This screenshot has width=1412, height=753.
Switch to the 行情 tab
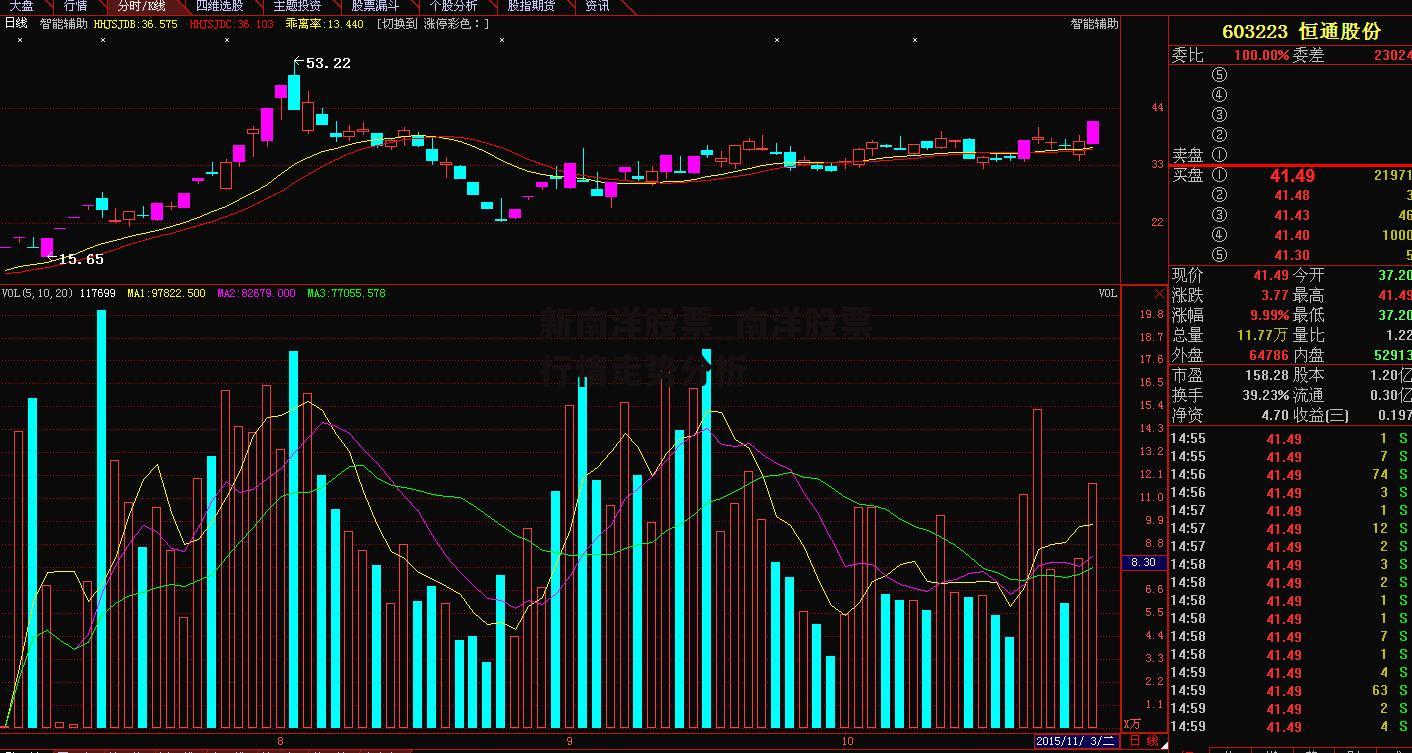coord(76,6)
